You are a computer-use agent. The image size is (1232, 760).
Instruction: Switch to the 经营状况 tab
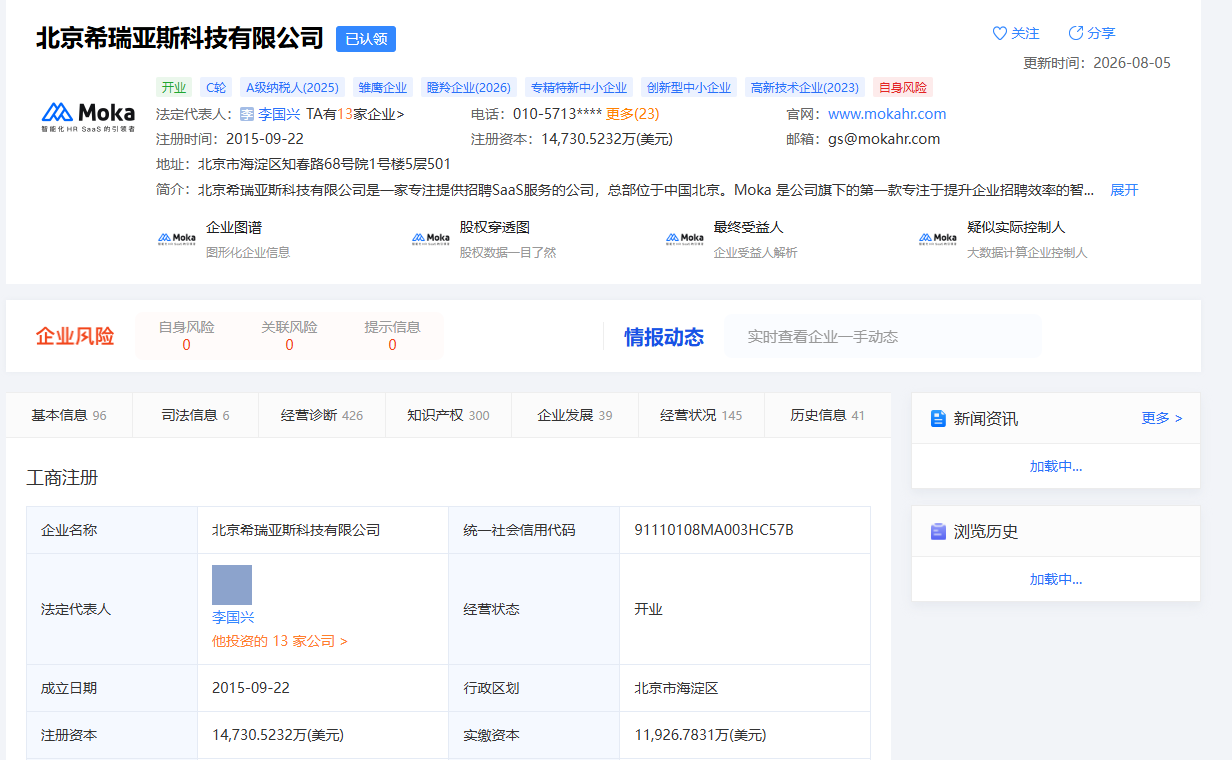point(701,415)
